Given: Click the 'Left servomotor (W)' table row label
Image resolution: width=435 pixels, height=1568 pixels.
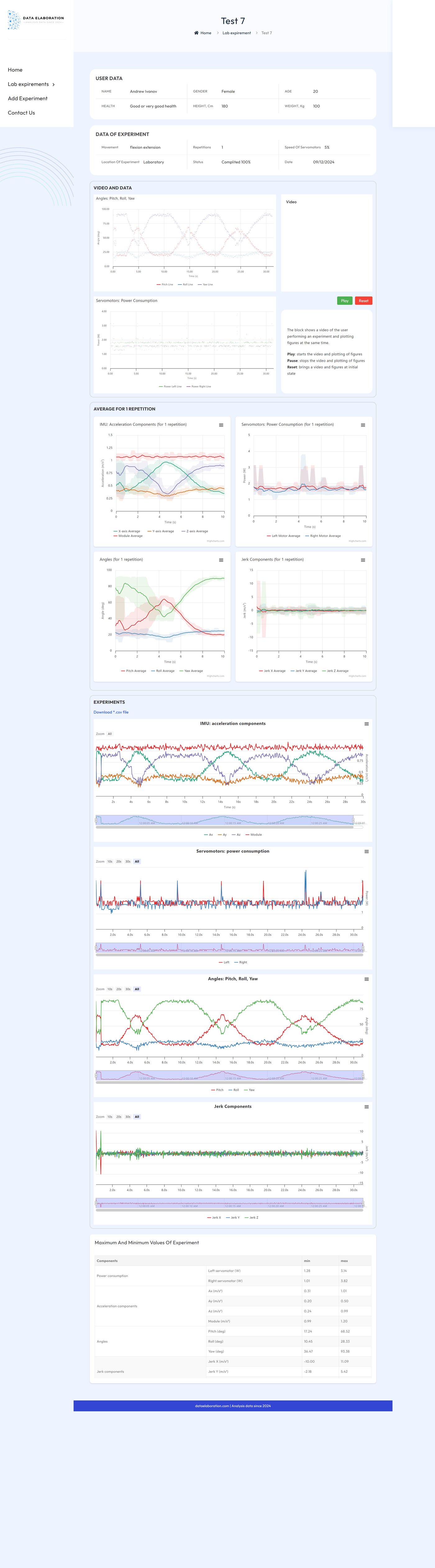Looking at the screenshot, I should click(x=224, y=1271).
